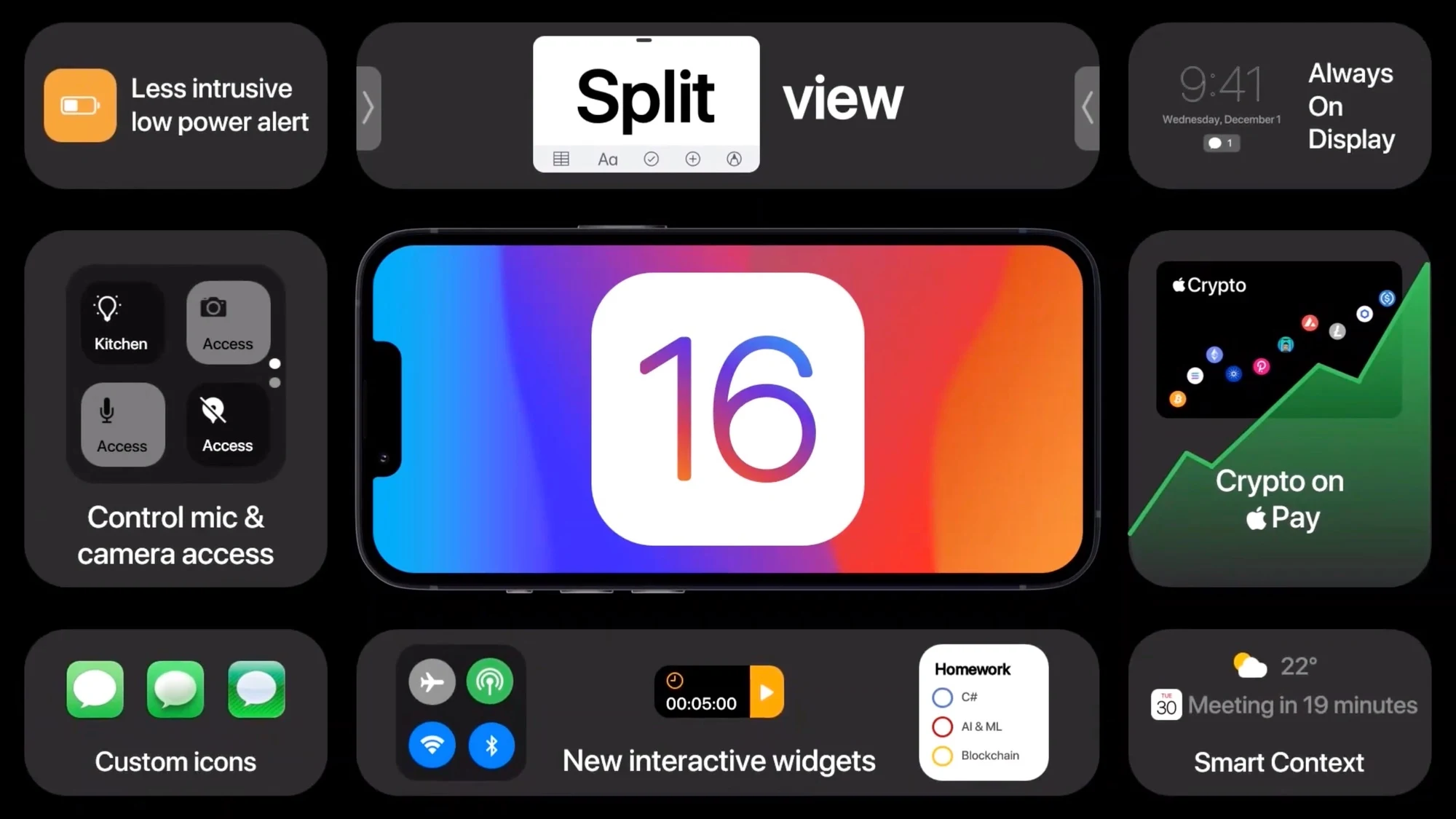The height and width of the screenshot is (819, 1456).
Task: Select the camera Access icon
Action: point(225,320)
